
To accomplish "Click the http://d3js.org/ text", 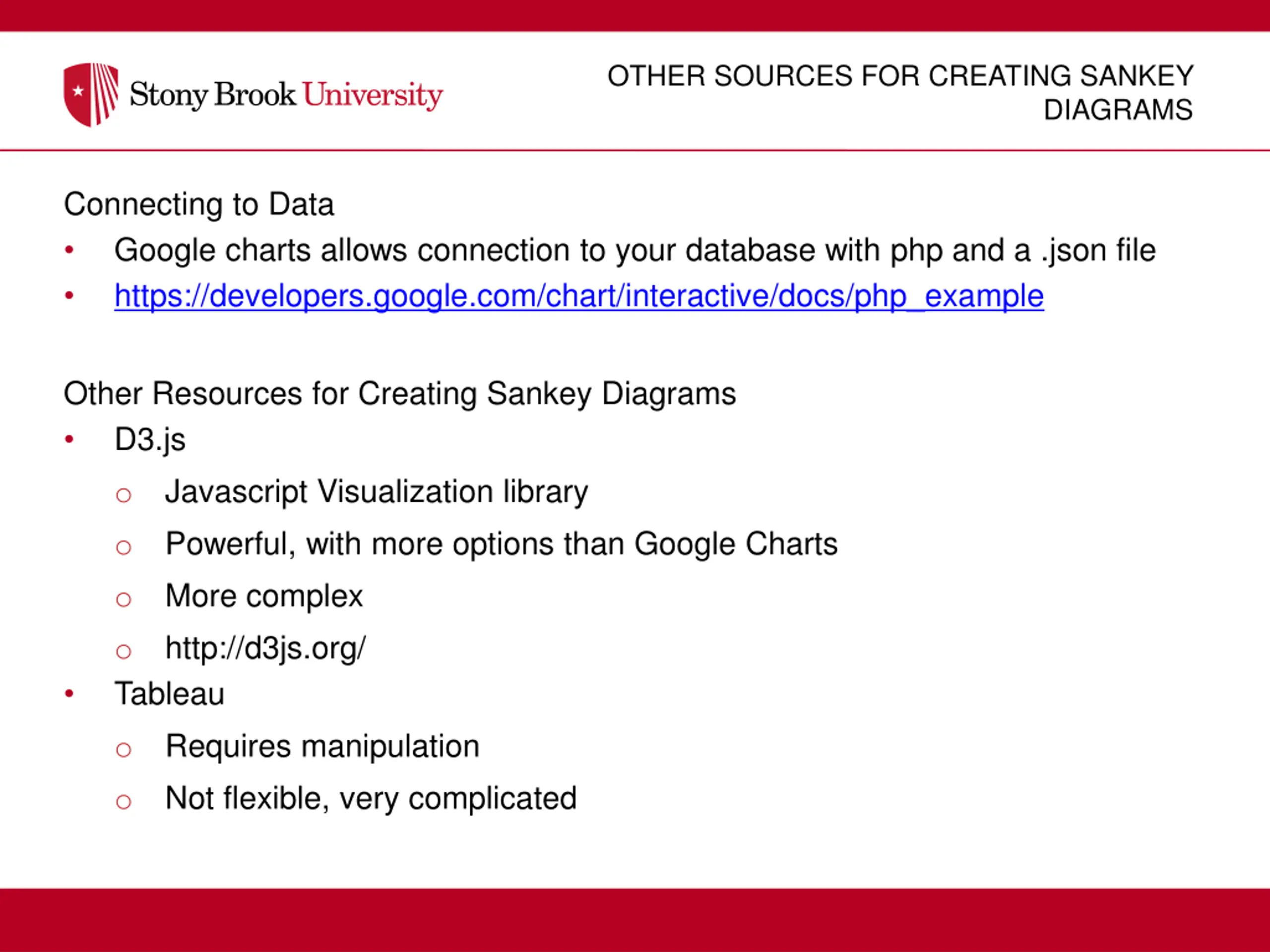I will (265, 649).
